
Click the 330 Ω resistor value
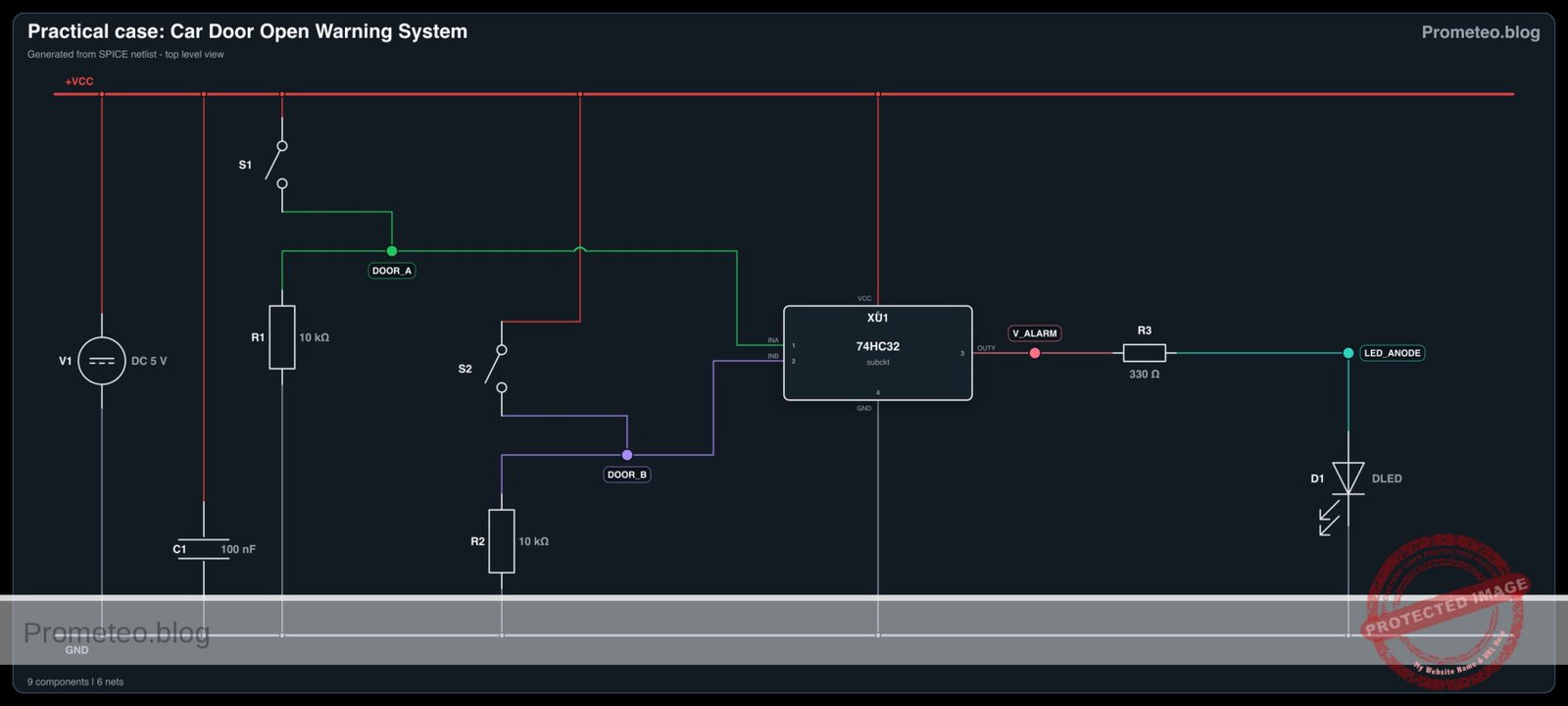[1144, 375]
